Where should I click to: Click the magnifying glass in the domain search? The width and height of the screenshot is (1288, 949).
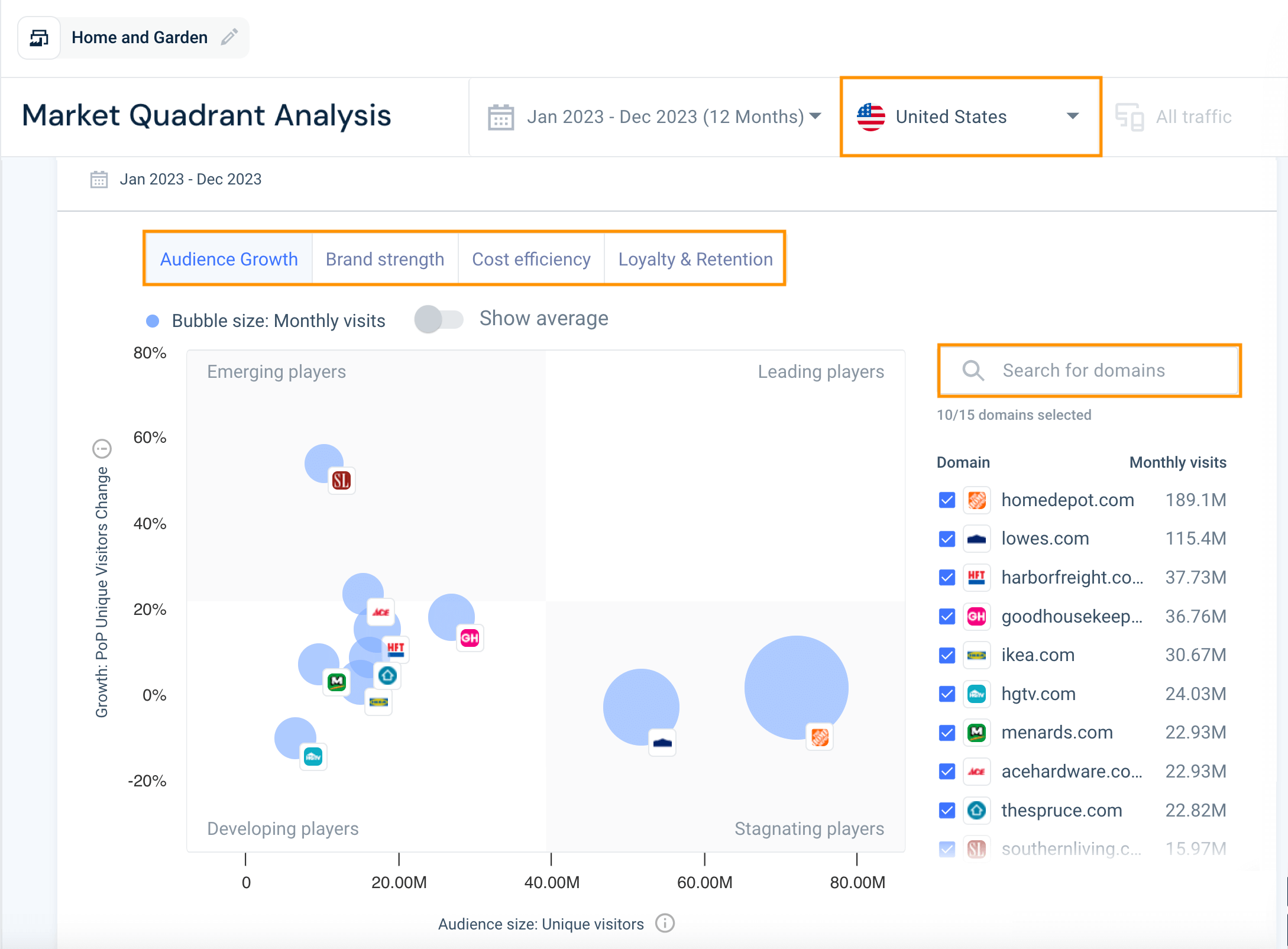972,371
